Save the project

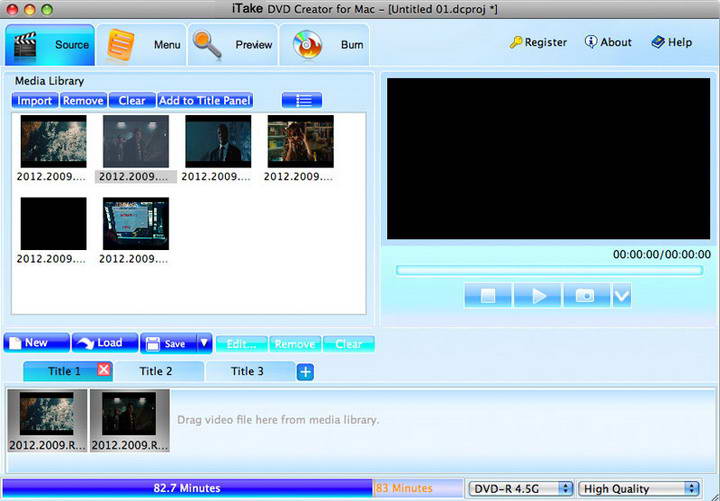coord(169,343)
